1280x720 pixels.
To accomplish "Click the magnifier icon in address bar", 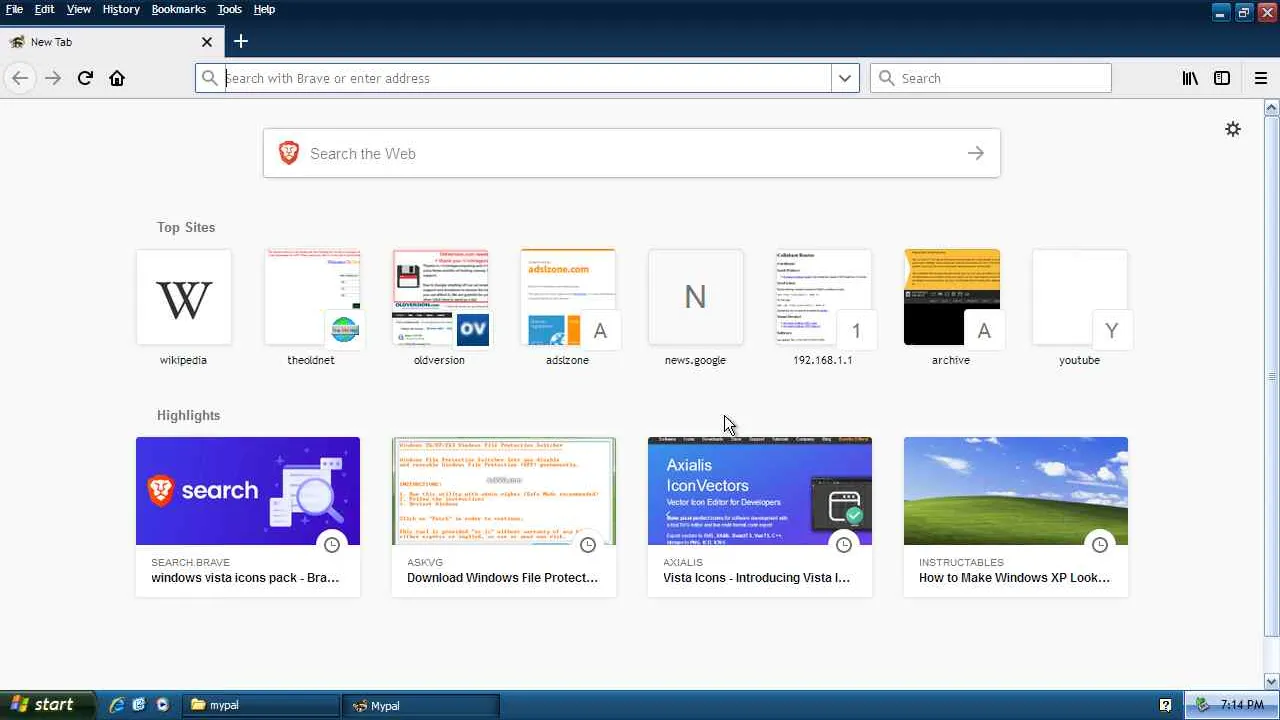I will coord(210,78).
